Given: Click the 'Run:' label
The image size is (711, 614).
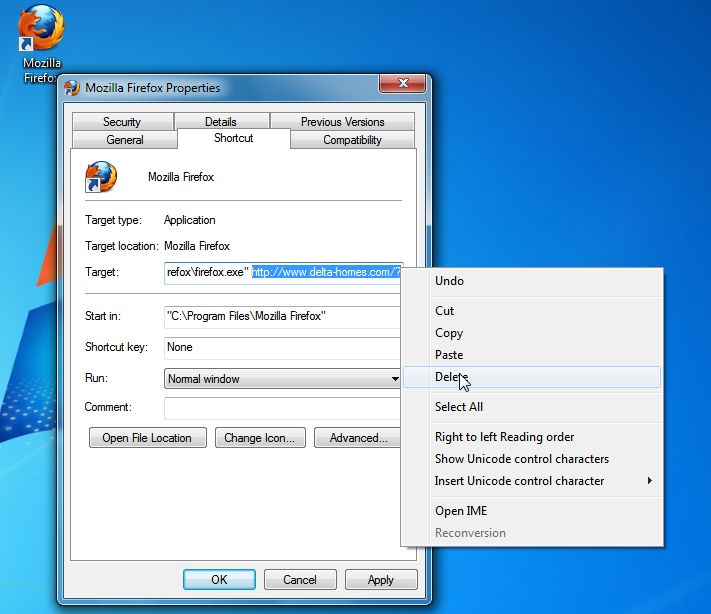Looking at the screenshot, I should tap(96, 378).
